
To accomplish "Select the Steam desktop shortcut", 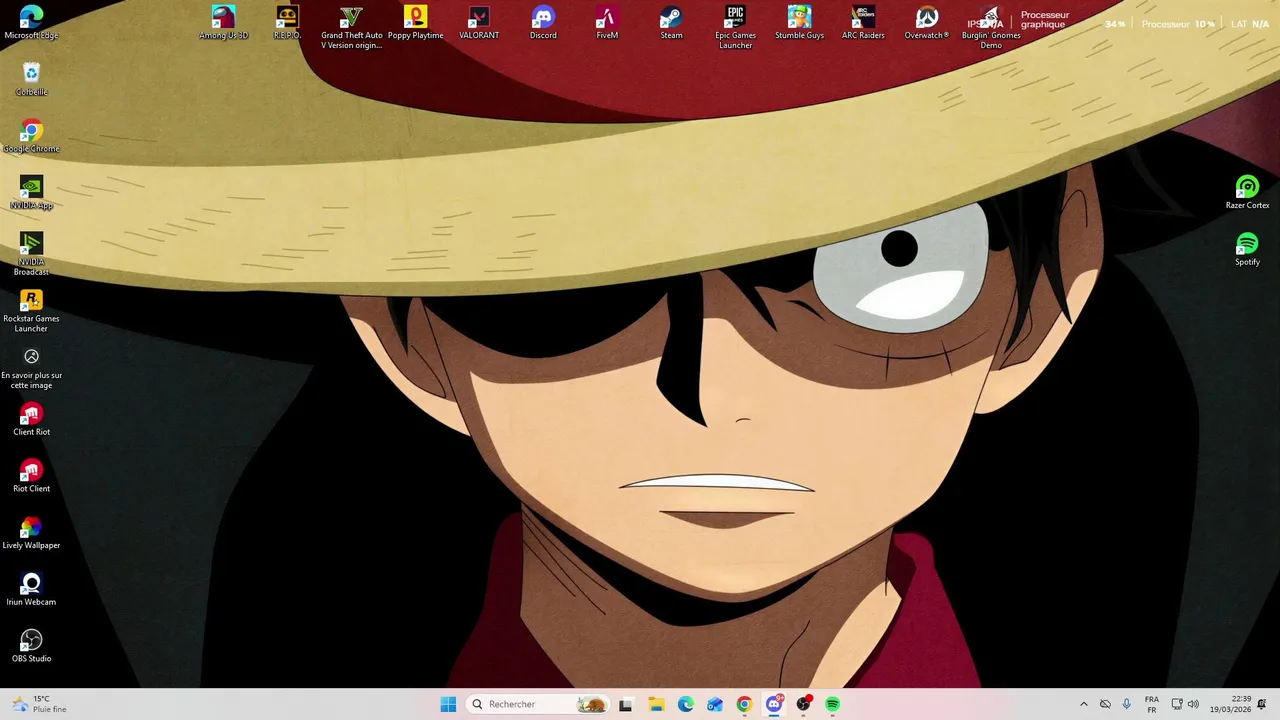I will [671, 22].
